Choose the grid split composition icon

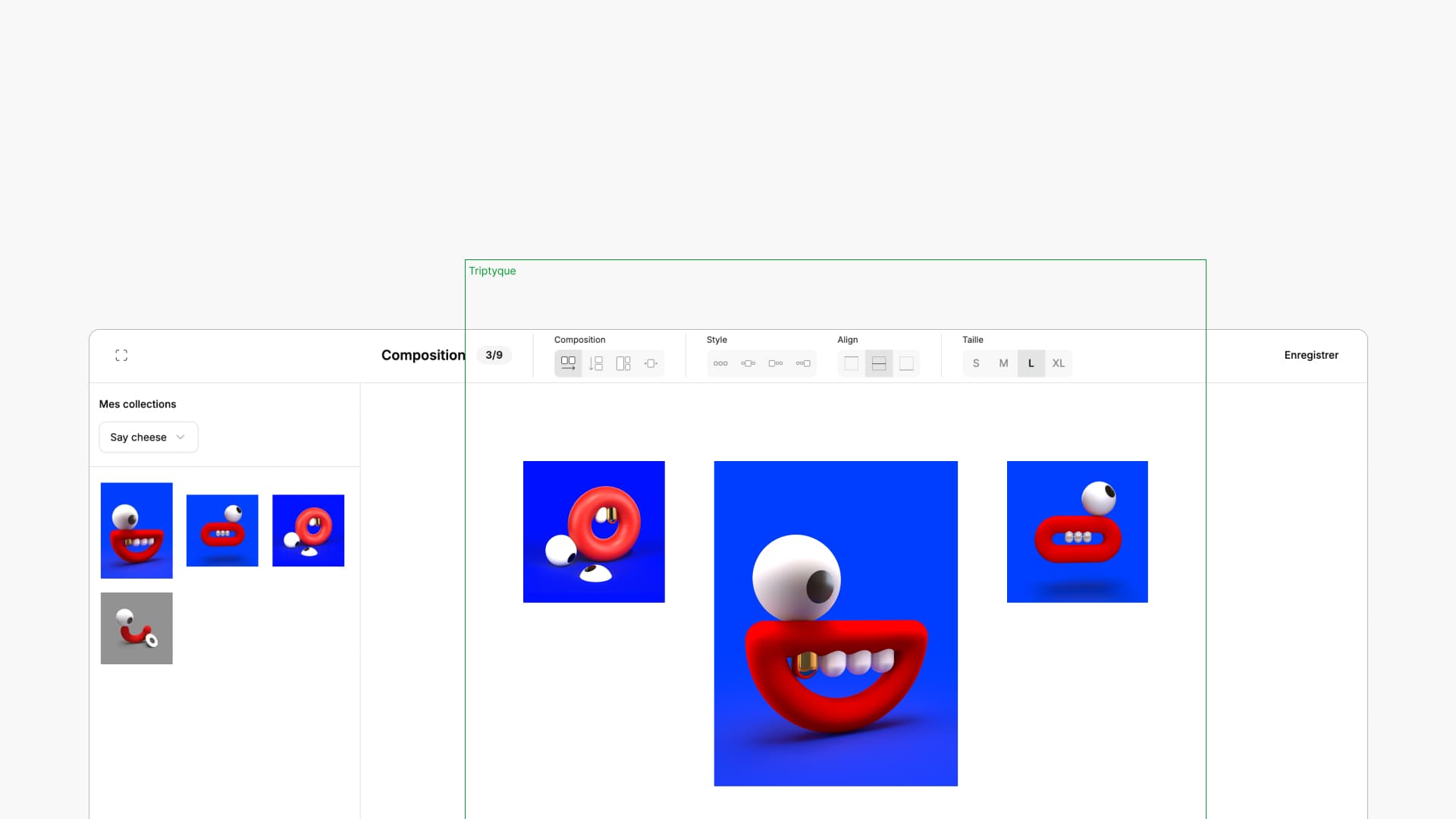coord(623,363)
